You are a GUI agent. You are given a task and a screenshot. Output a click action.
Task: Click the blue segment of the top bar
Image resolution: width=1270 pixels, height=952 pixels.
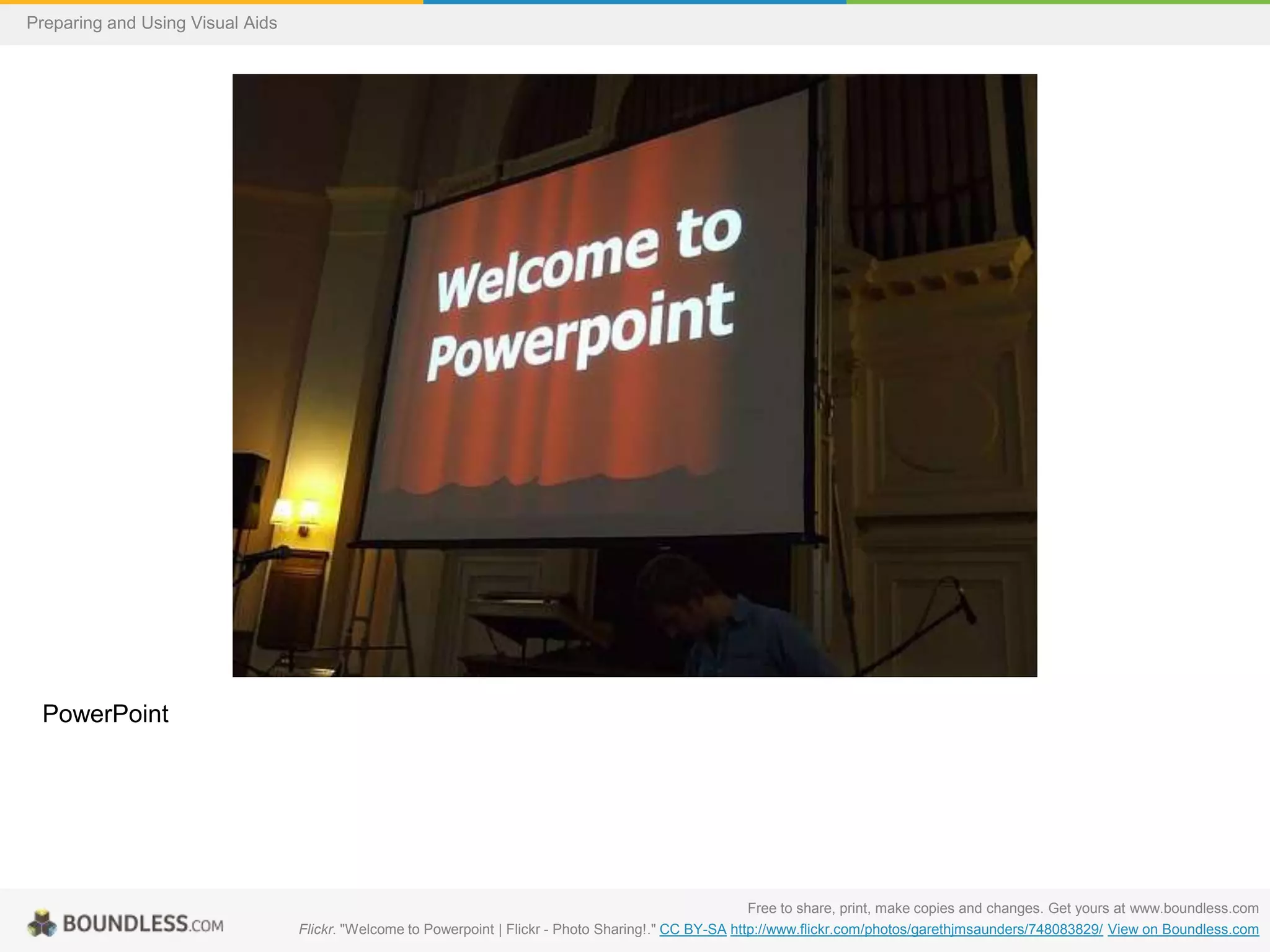tap(634, 2)
